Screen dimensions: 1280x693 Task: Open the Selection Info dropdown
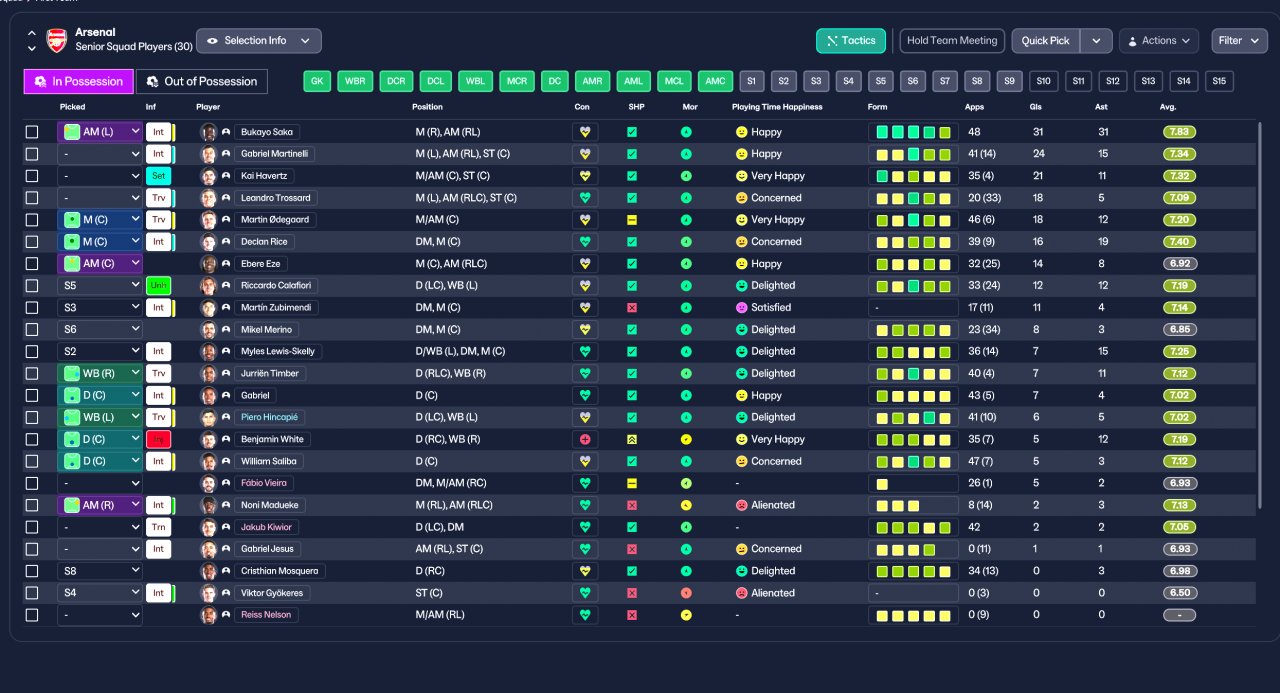259,41
